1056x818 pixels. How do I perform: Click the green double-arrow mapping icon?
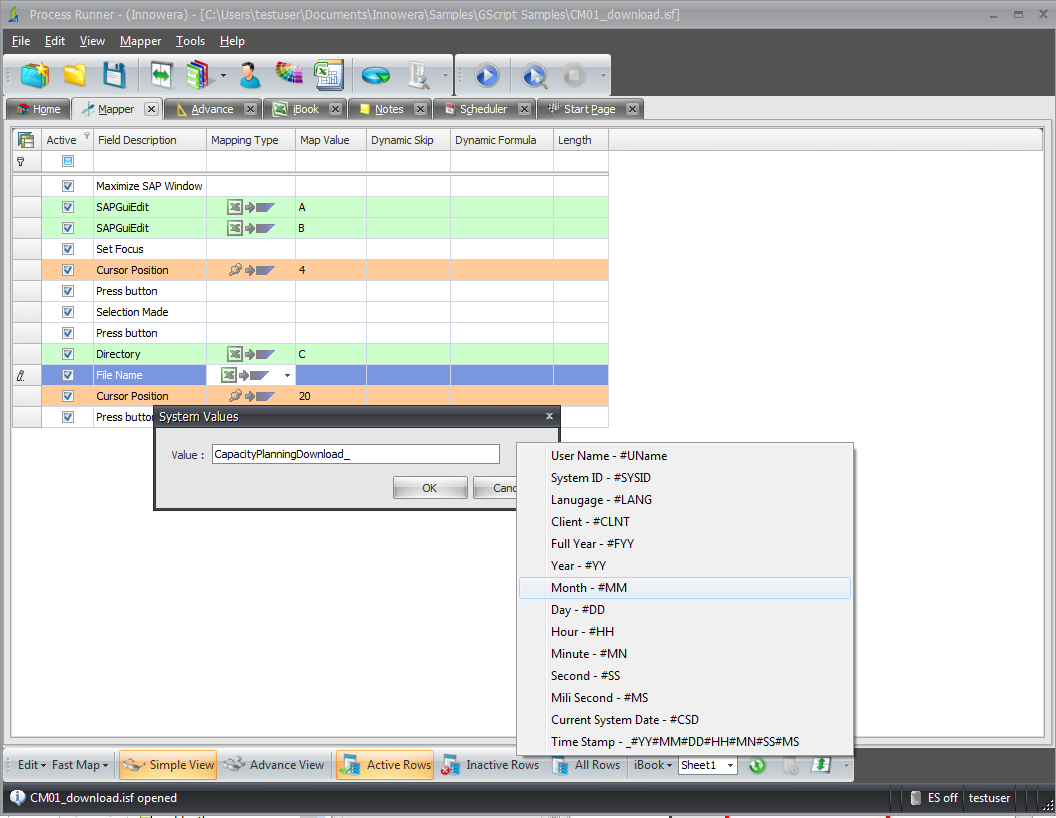point(161,75)
